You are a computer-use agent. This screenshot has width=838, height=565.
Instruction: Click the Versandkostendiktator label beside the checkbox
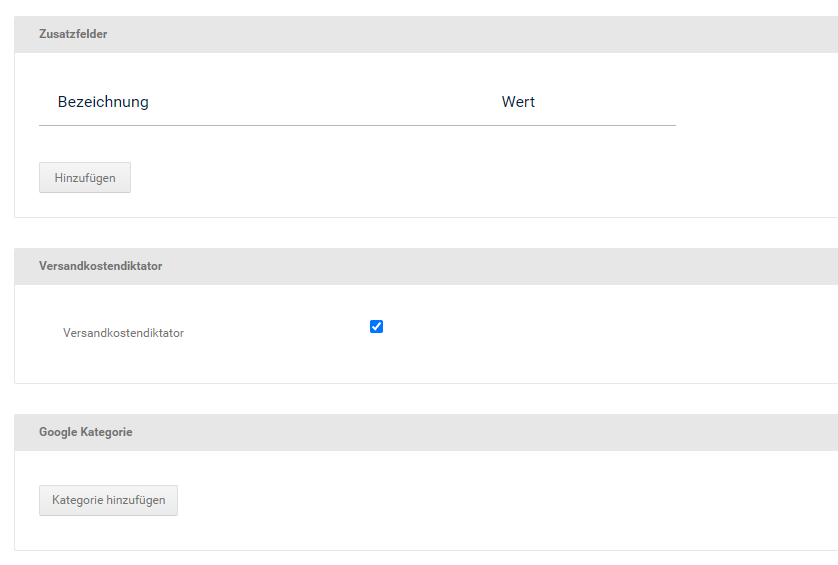[x=123, y=333]
